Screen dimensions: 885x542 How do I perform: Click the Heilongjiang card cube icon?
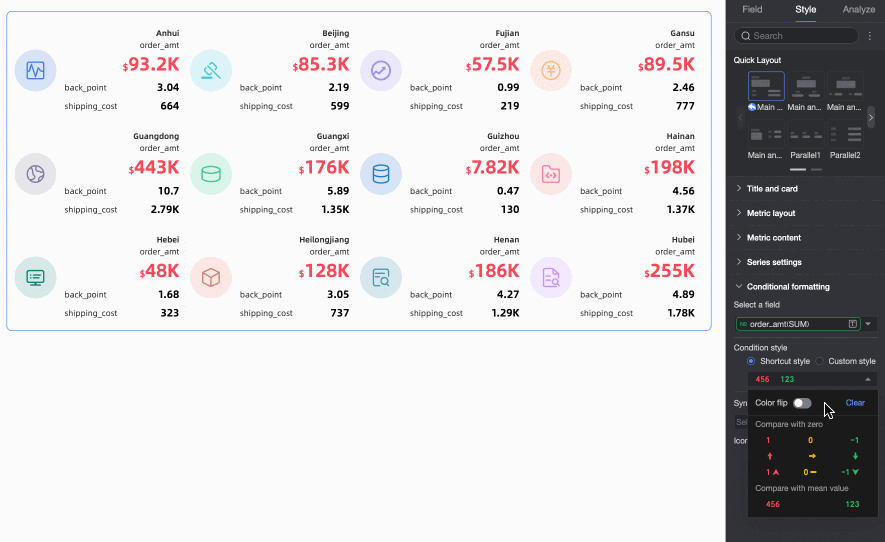[x=211, y=277]
